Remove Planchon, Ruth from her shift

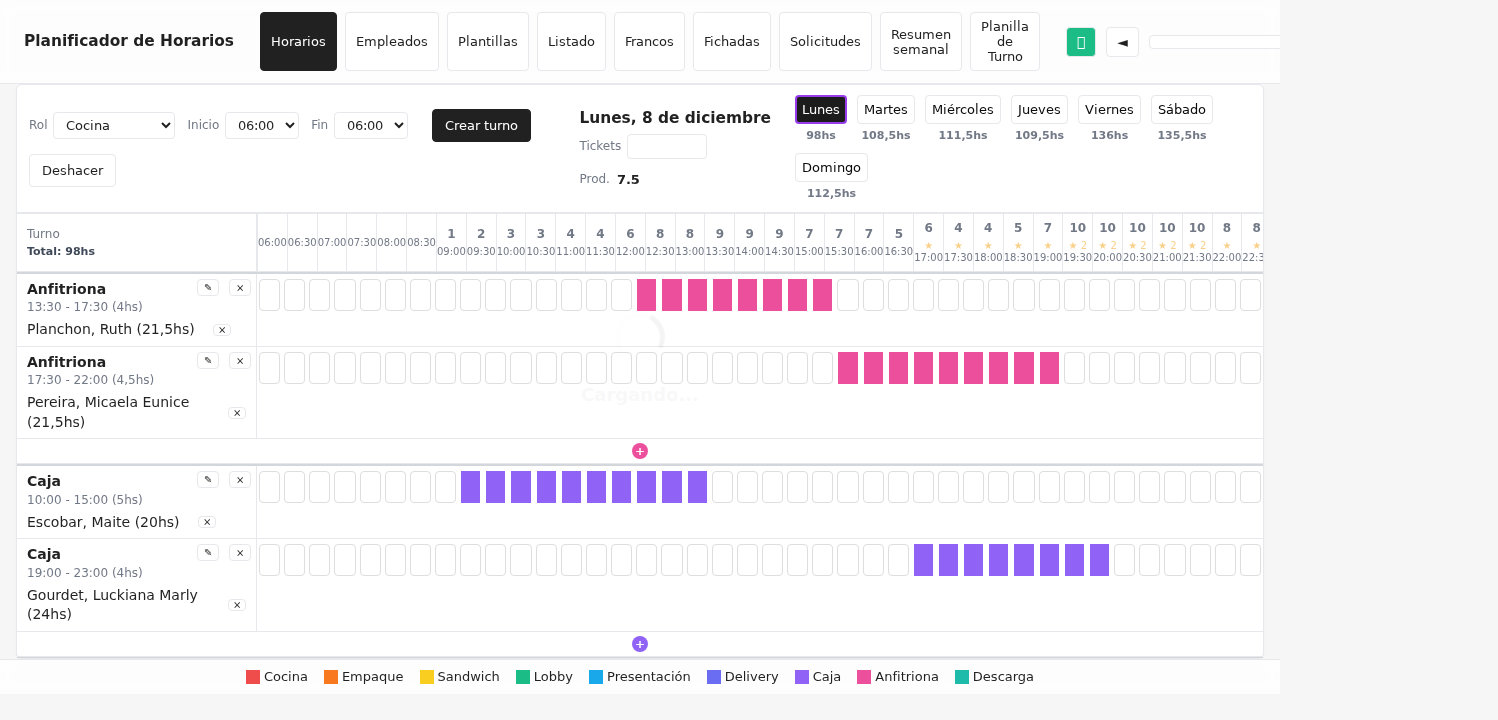click(222, 330)
